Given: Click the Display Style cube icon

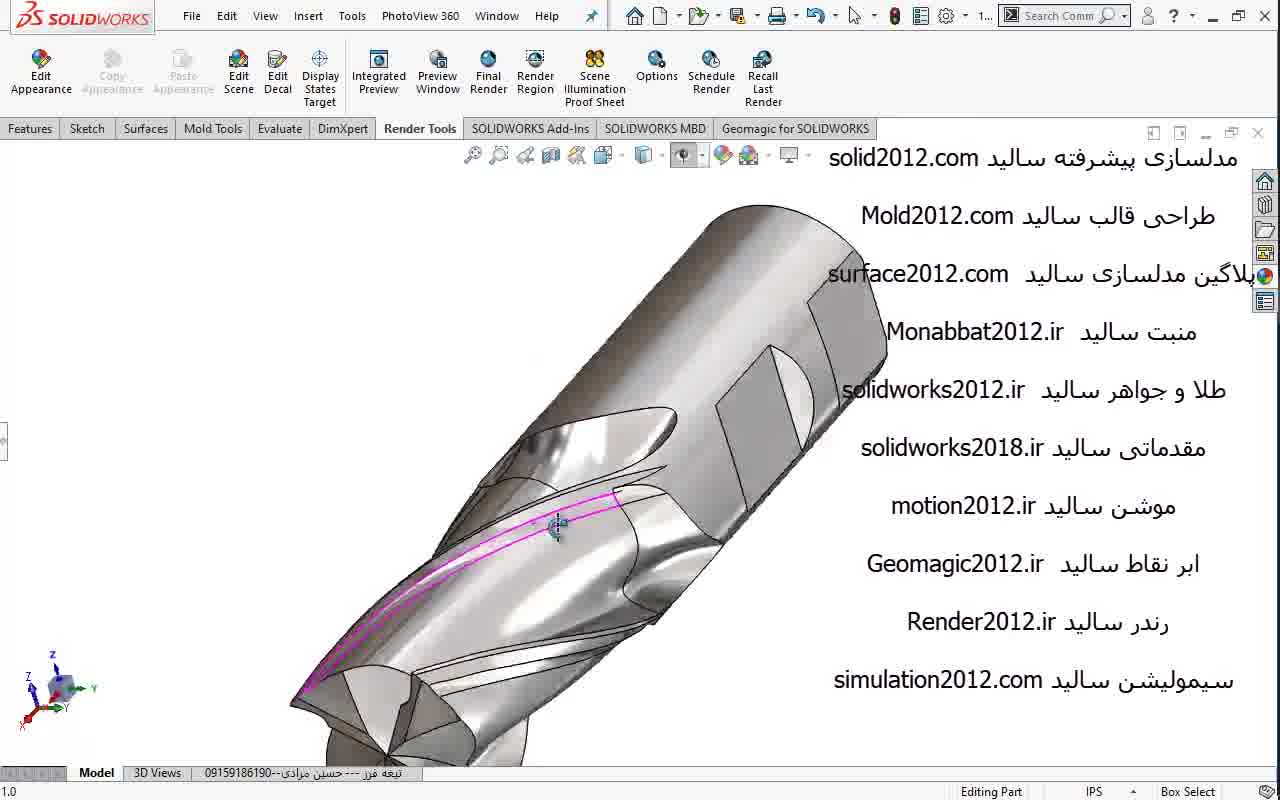Looking at the screenshot, I should coord(644,155).
